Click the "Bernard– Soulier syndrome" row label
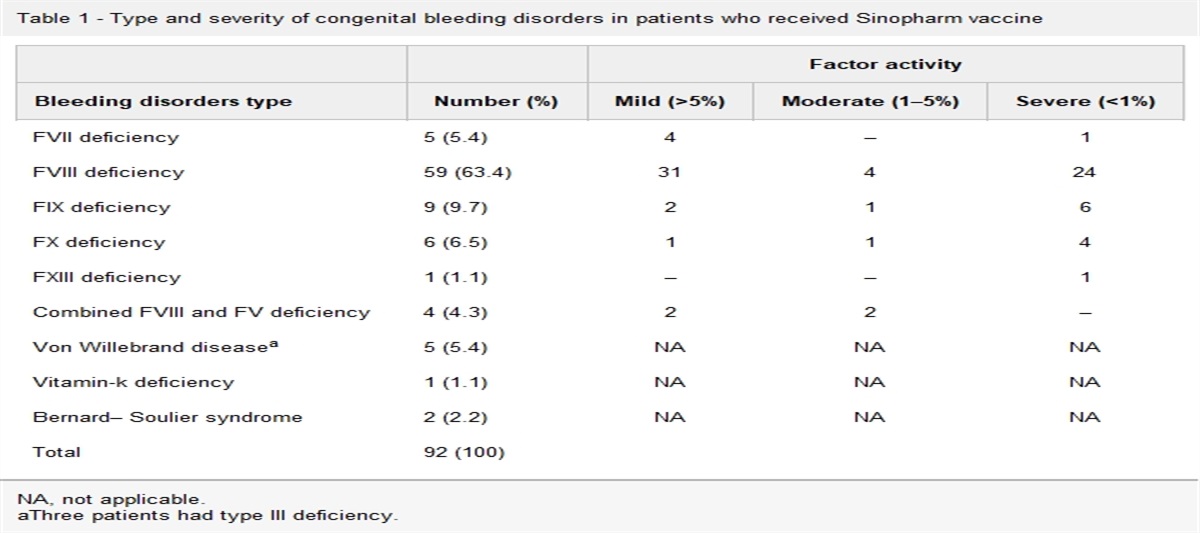The width and height of the screenshot is (1200, 533). (167, 417)
